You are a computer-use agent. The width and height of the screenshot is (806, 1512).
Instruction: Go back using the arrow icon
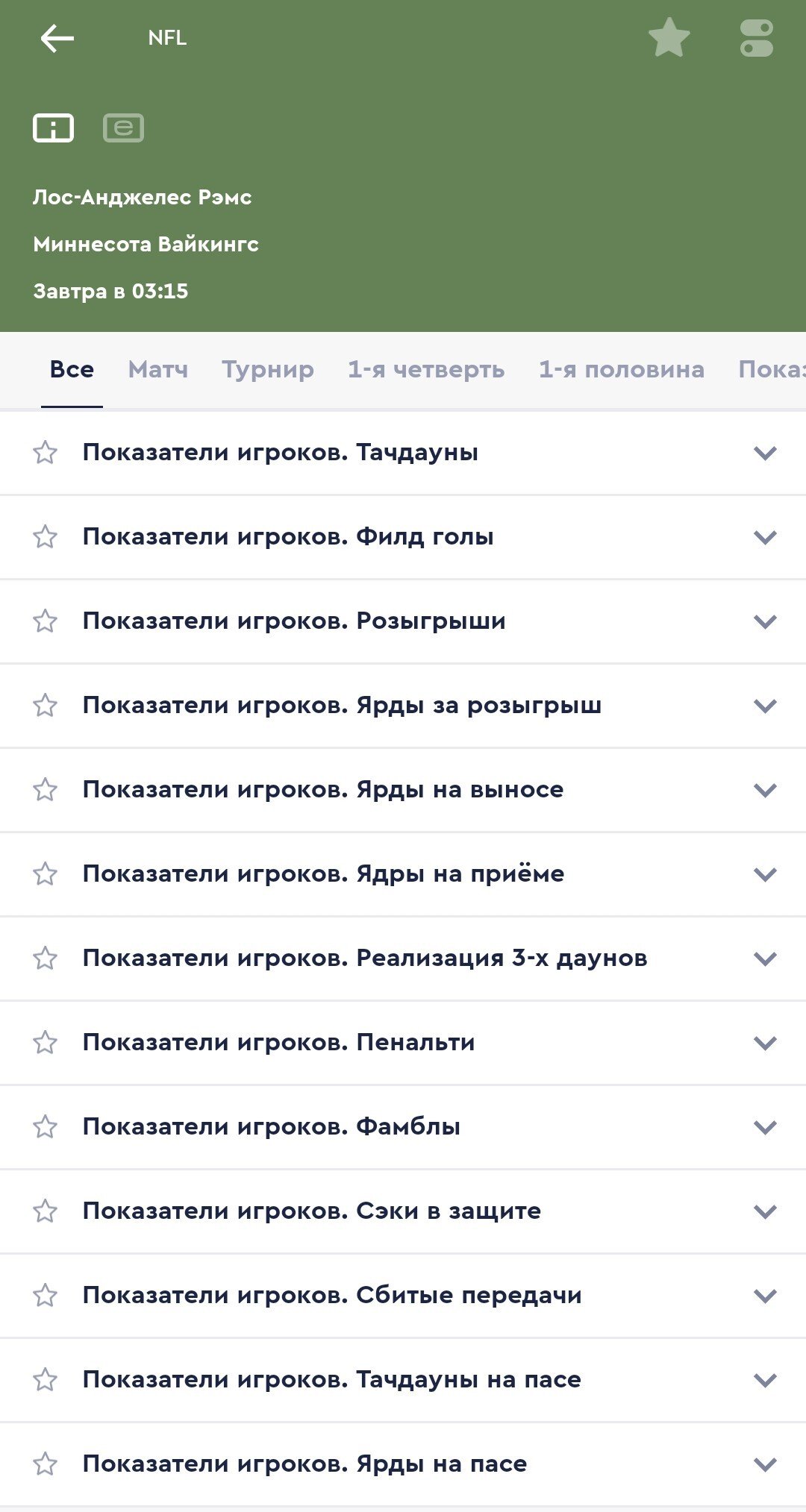(x=57, y=38)
